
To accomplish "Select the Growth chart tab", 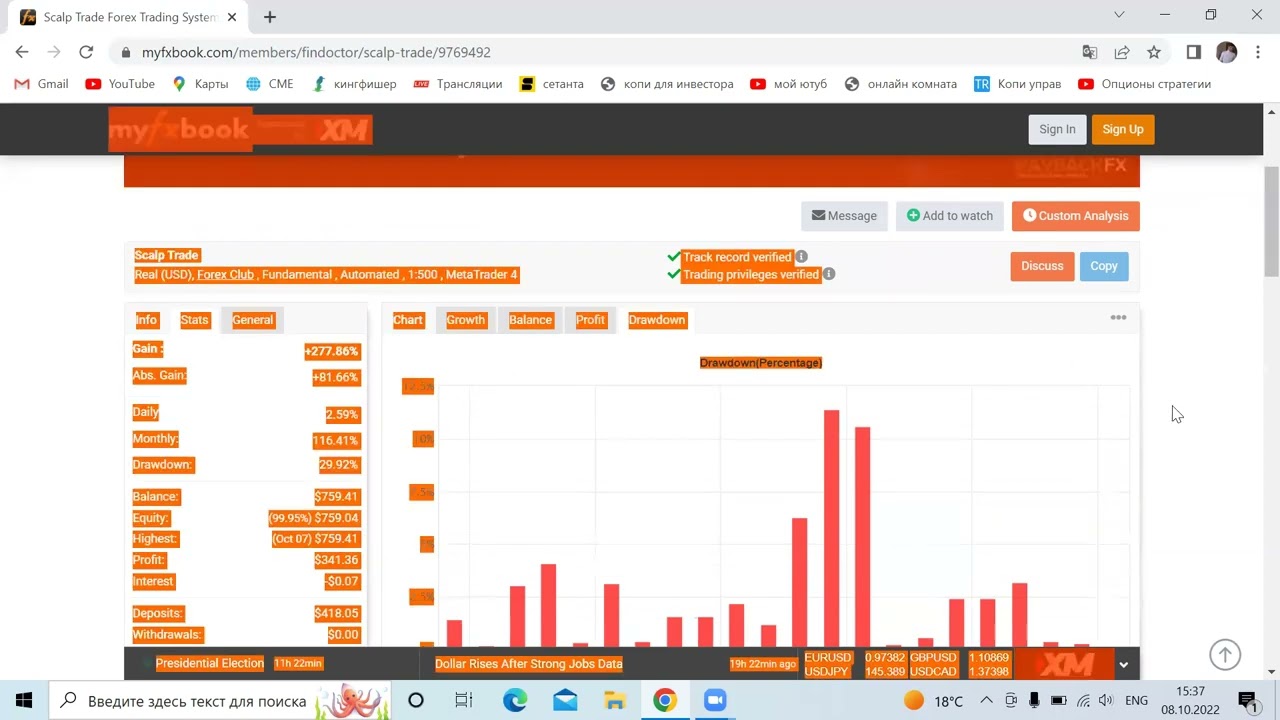I will click(465, 320).
